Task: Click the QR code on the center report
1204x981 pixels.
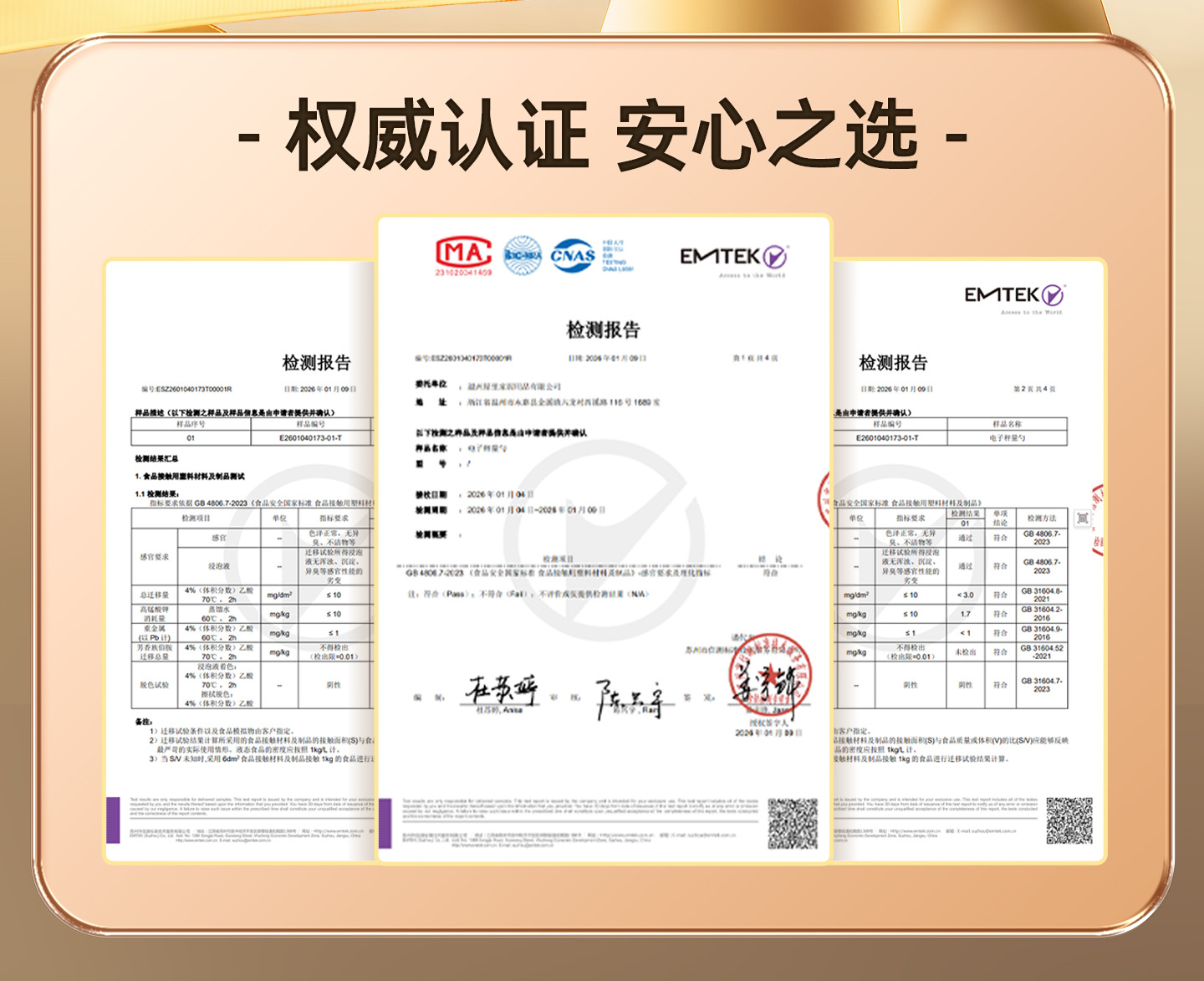Action: pos(793,824)
